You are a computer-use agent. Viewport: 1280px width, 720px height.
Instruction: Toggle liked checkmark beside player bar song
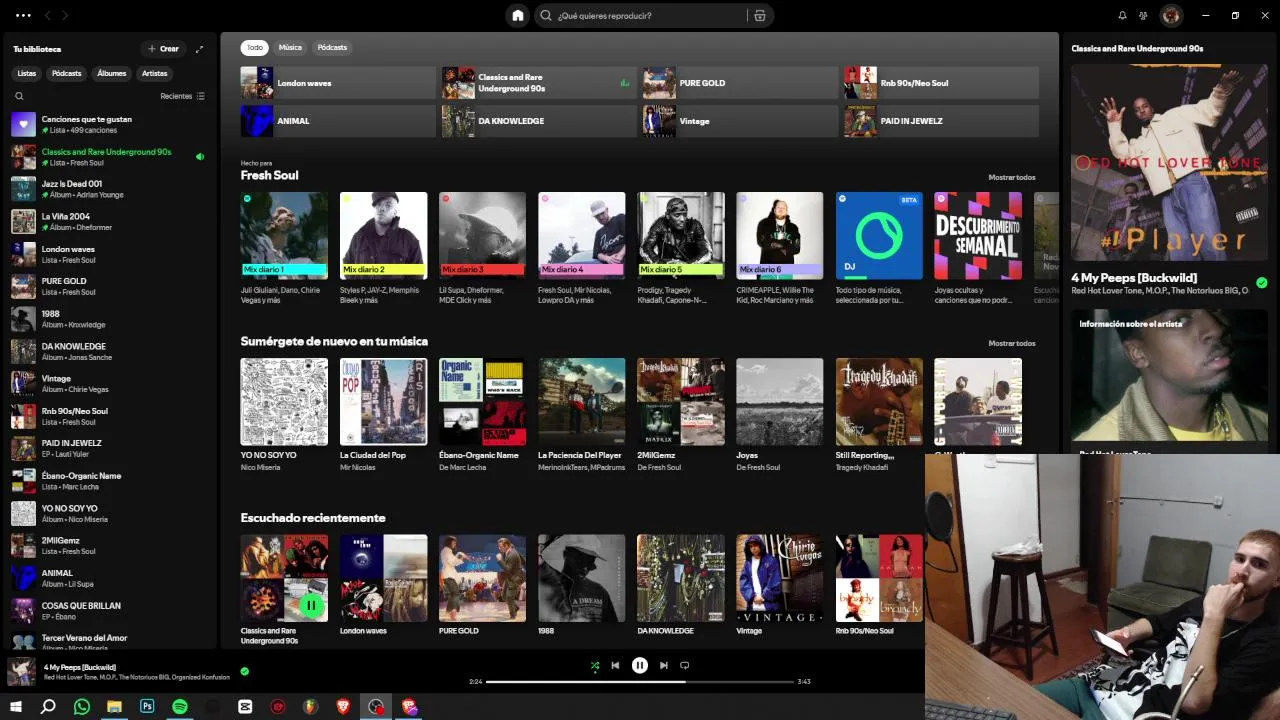[x=245, y=671]
